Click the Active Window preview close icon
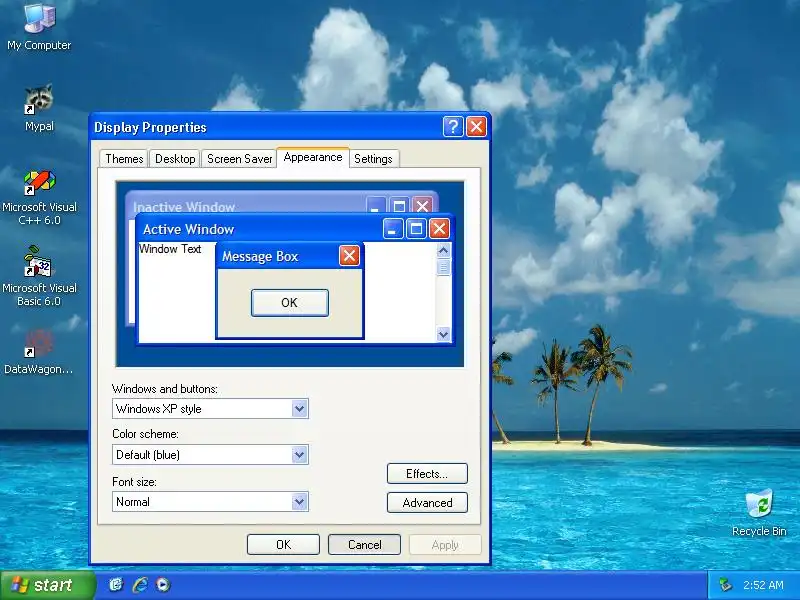Viewport: 800px width, 600px height. pos(439,229)
